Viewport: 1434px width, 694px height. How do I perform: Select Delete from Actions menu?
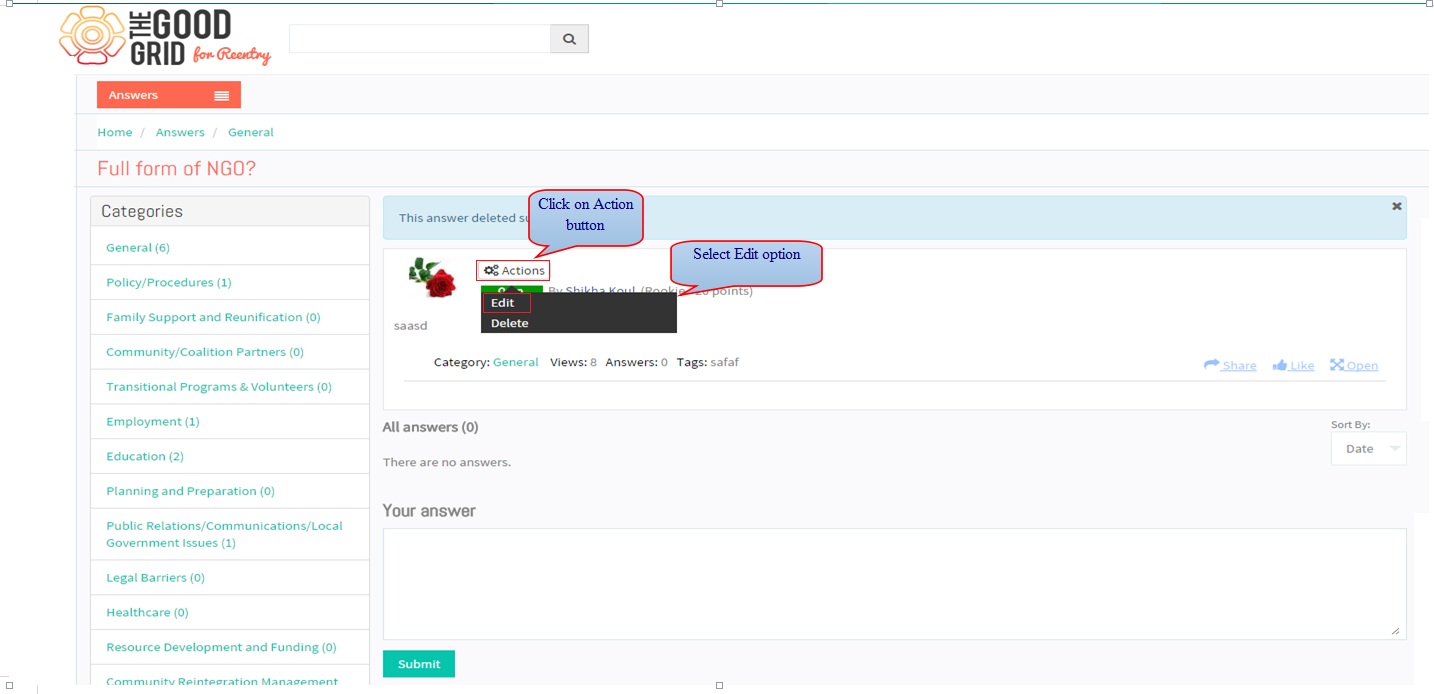coord(510,323)
